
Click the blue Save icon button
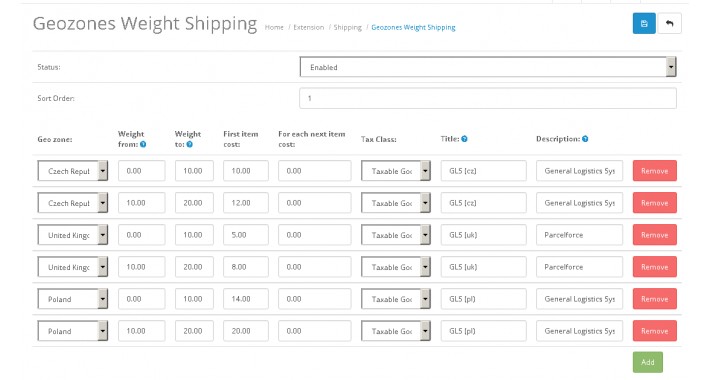(644, 23)
